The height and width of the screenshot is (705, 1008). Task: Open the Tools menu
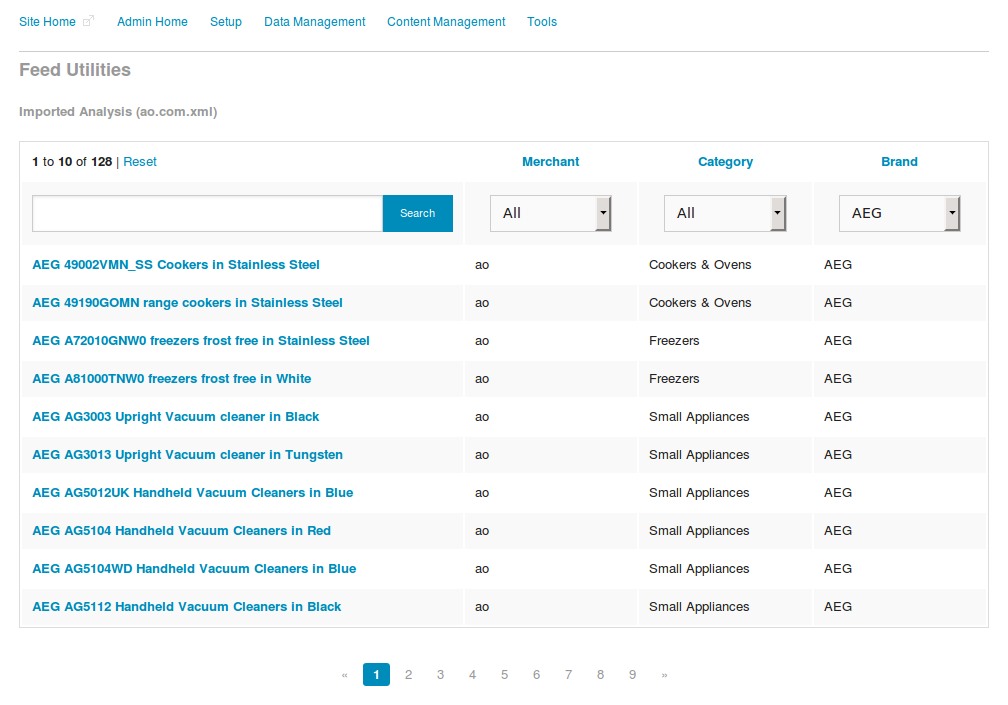coord(542,22)
